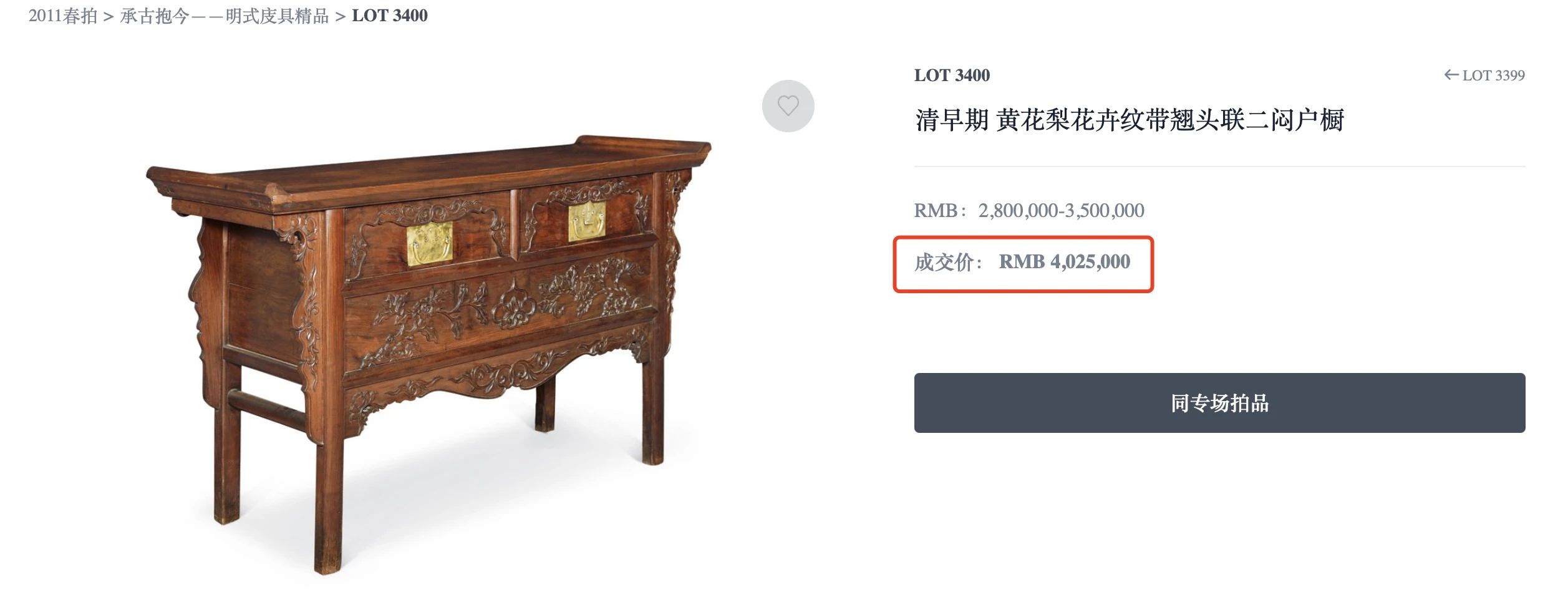Click the 同专场拍品 button
1568x615 pixels.
tap(1219, 403)
